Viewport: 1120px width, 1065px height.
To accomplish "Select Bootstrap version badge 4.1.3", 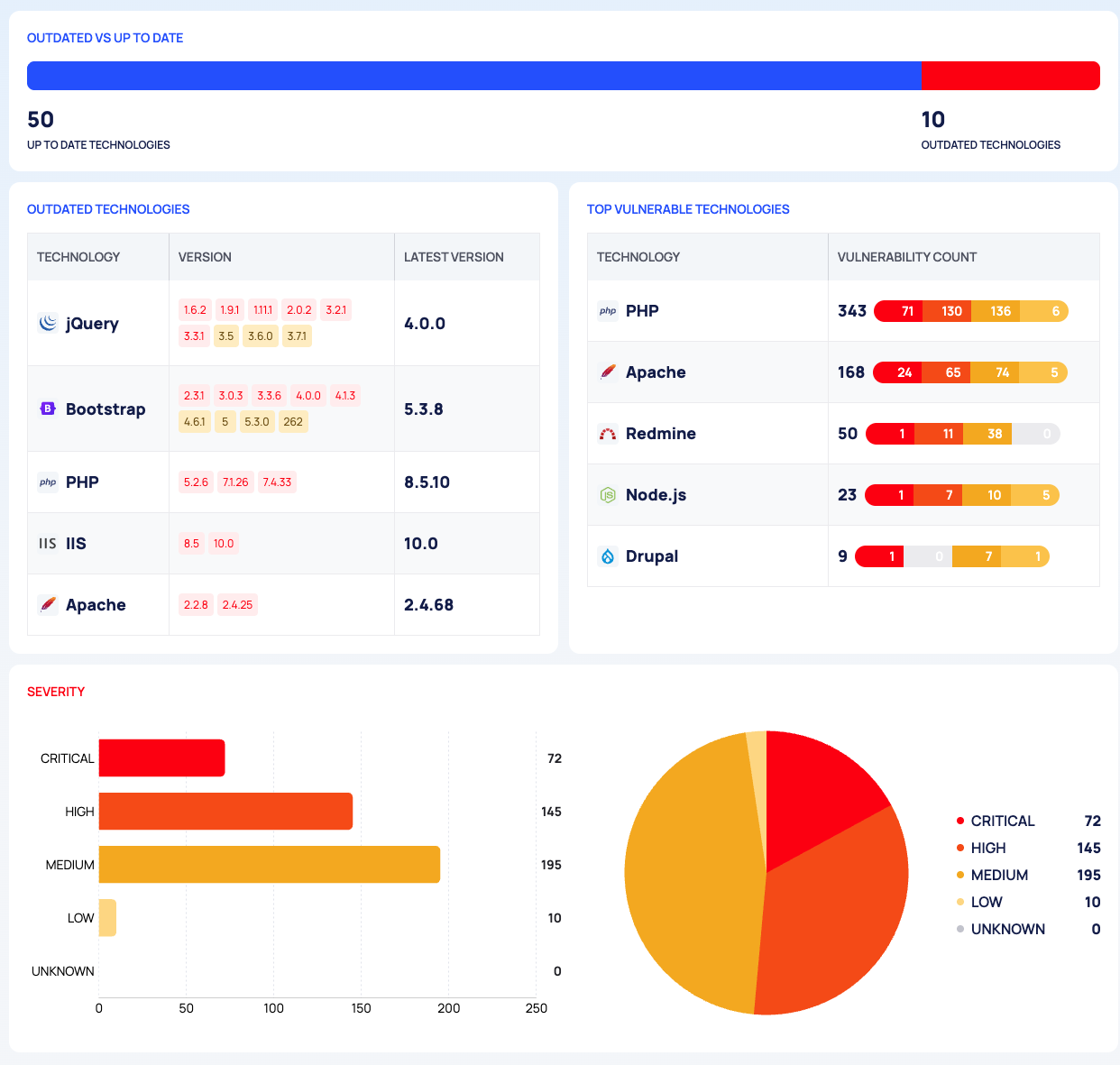I will tap(345, 396).
